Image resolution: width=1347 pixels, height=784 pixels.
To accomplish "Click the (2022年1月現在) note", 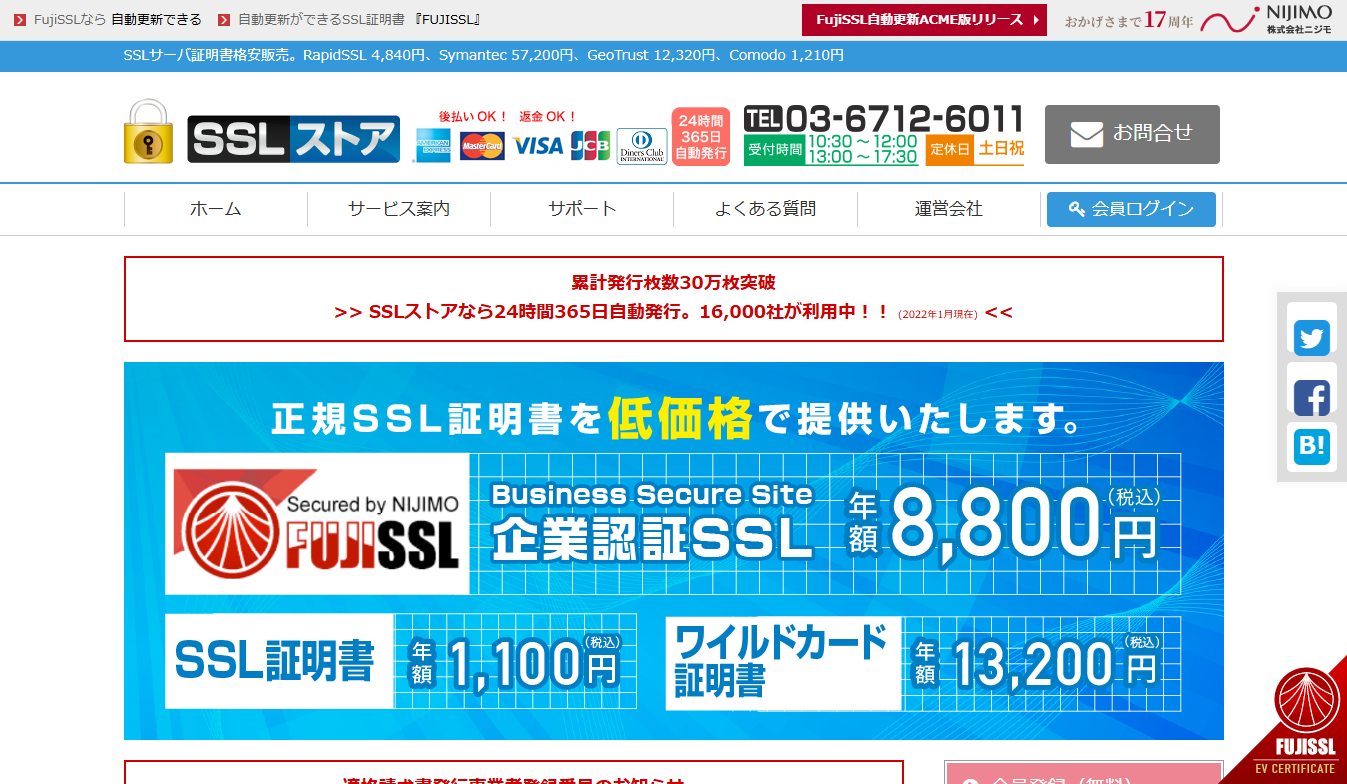I will (x=937, y=314).
